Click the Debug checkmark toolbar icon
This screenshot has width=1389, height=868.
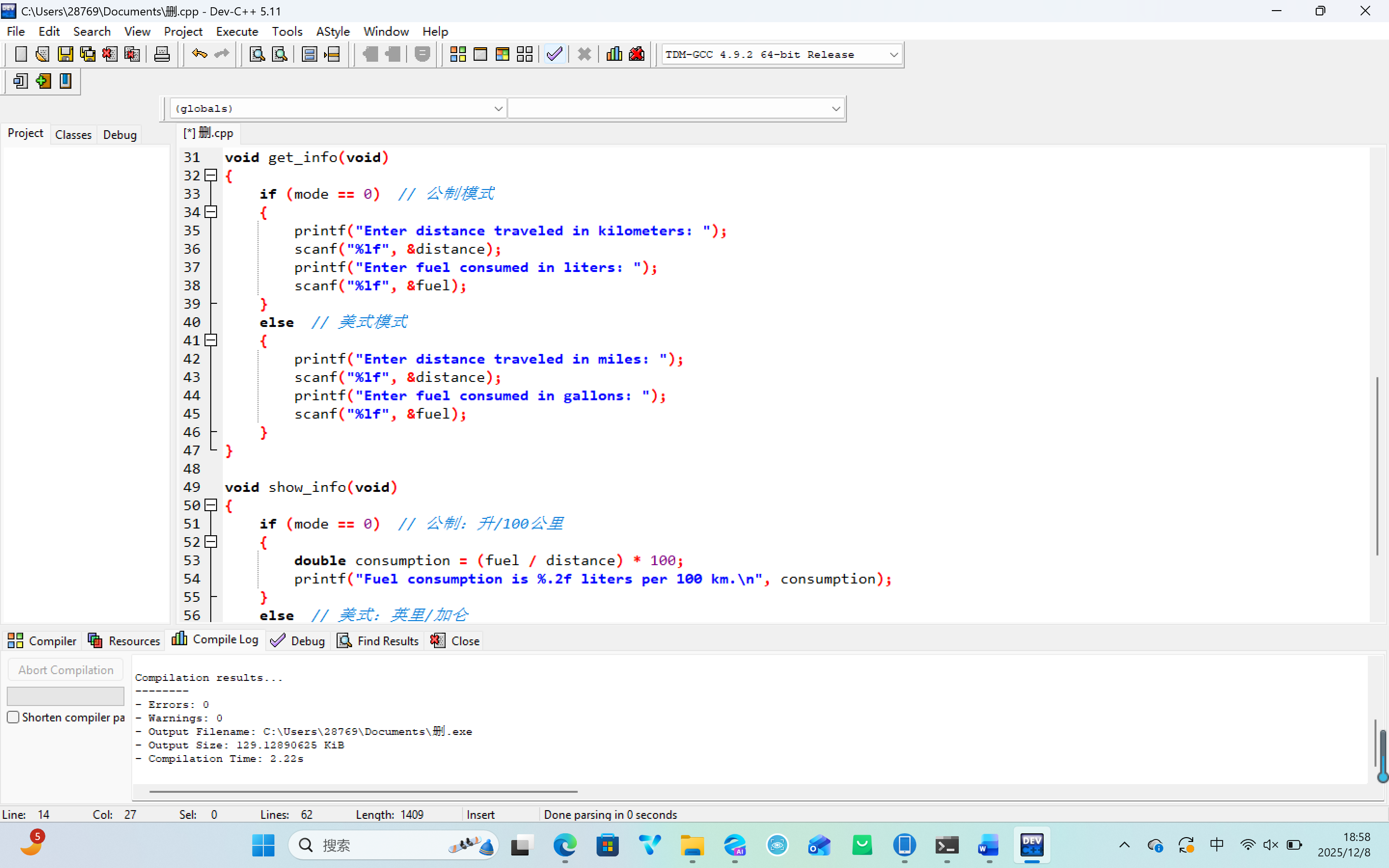point(555,54)
